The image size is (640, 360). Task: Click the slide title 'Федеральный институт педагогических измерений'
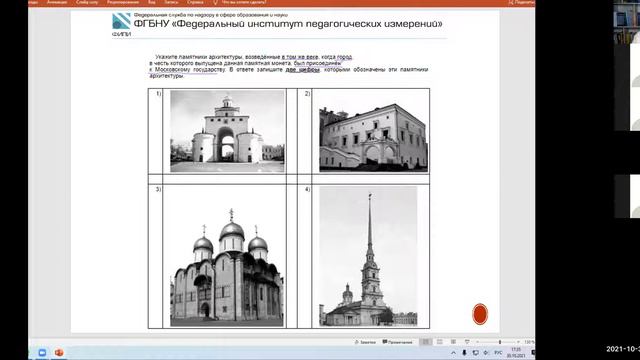(288, 24)
